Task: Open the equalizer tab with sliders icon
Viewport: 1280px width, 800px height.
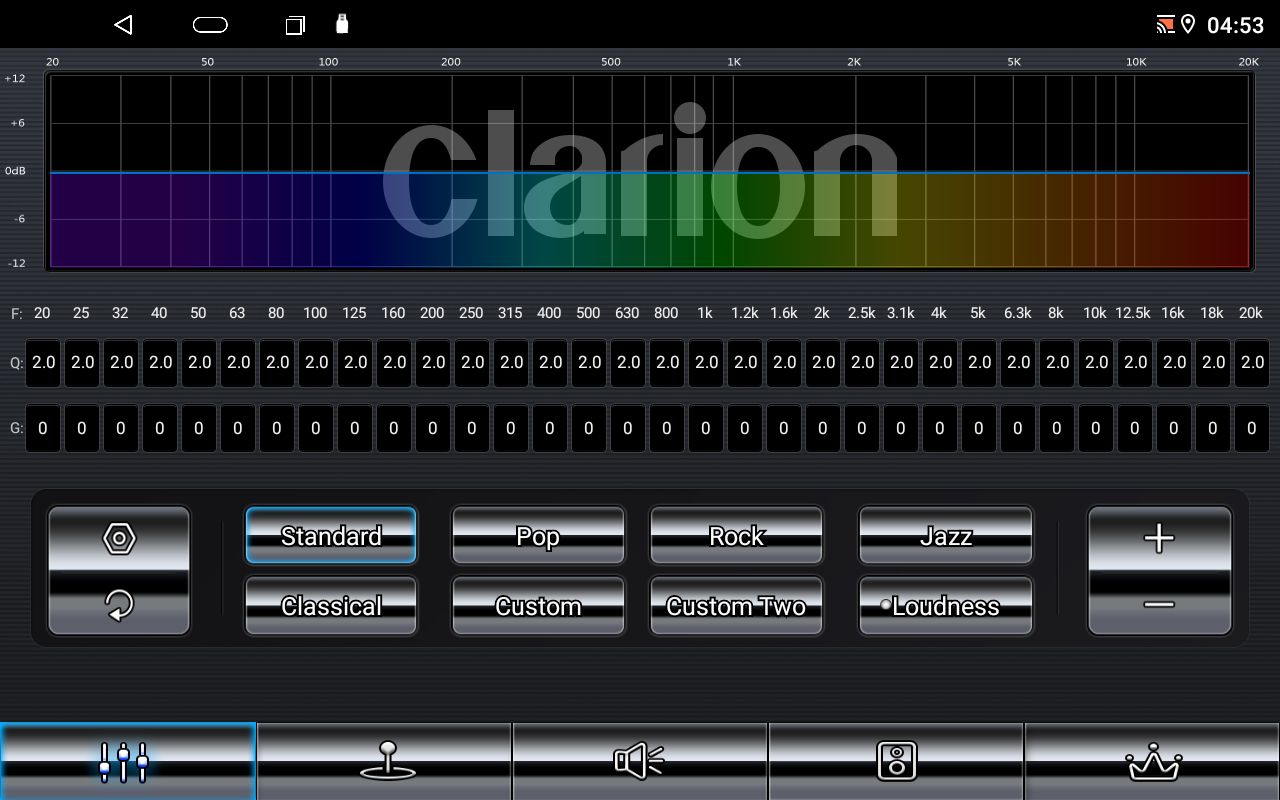Action: pos(126,760)
